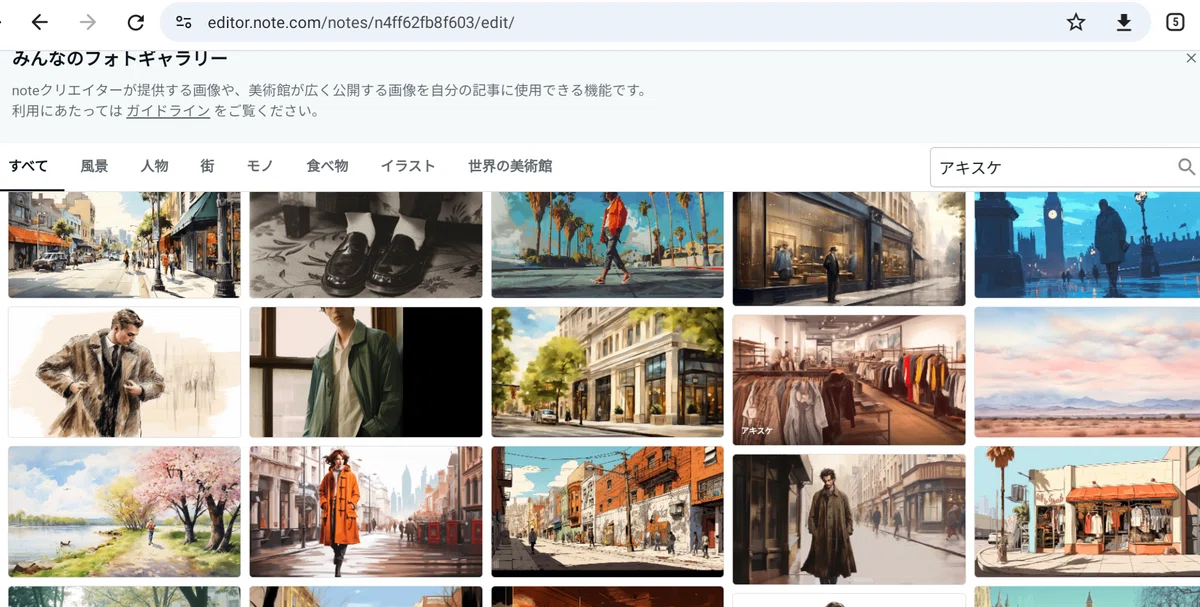Switch to the 世界の美術館 tab
Image resolution: width=1200 pixels, height=607 pixels.
pos(510,166)
